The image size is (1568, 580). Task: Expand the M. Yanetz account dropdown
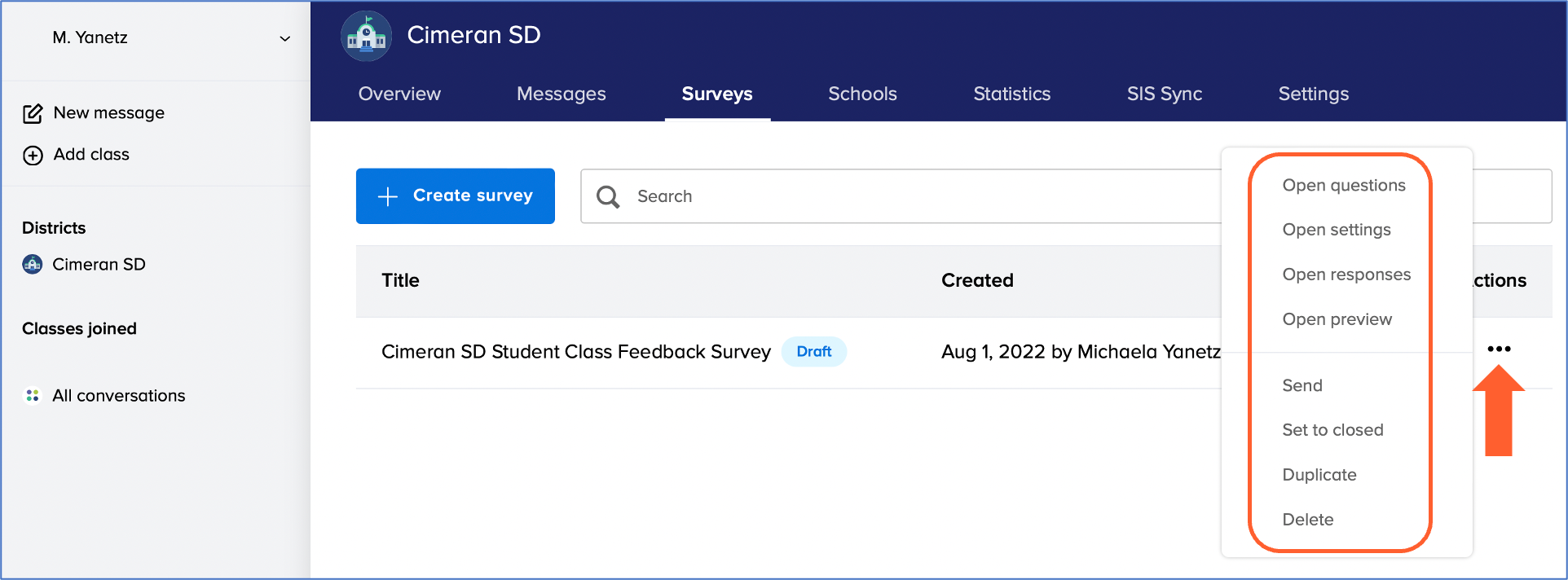tap(284, 38)
